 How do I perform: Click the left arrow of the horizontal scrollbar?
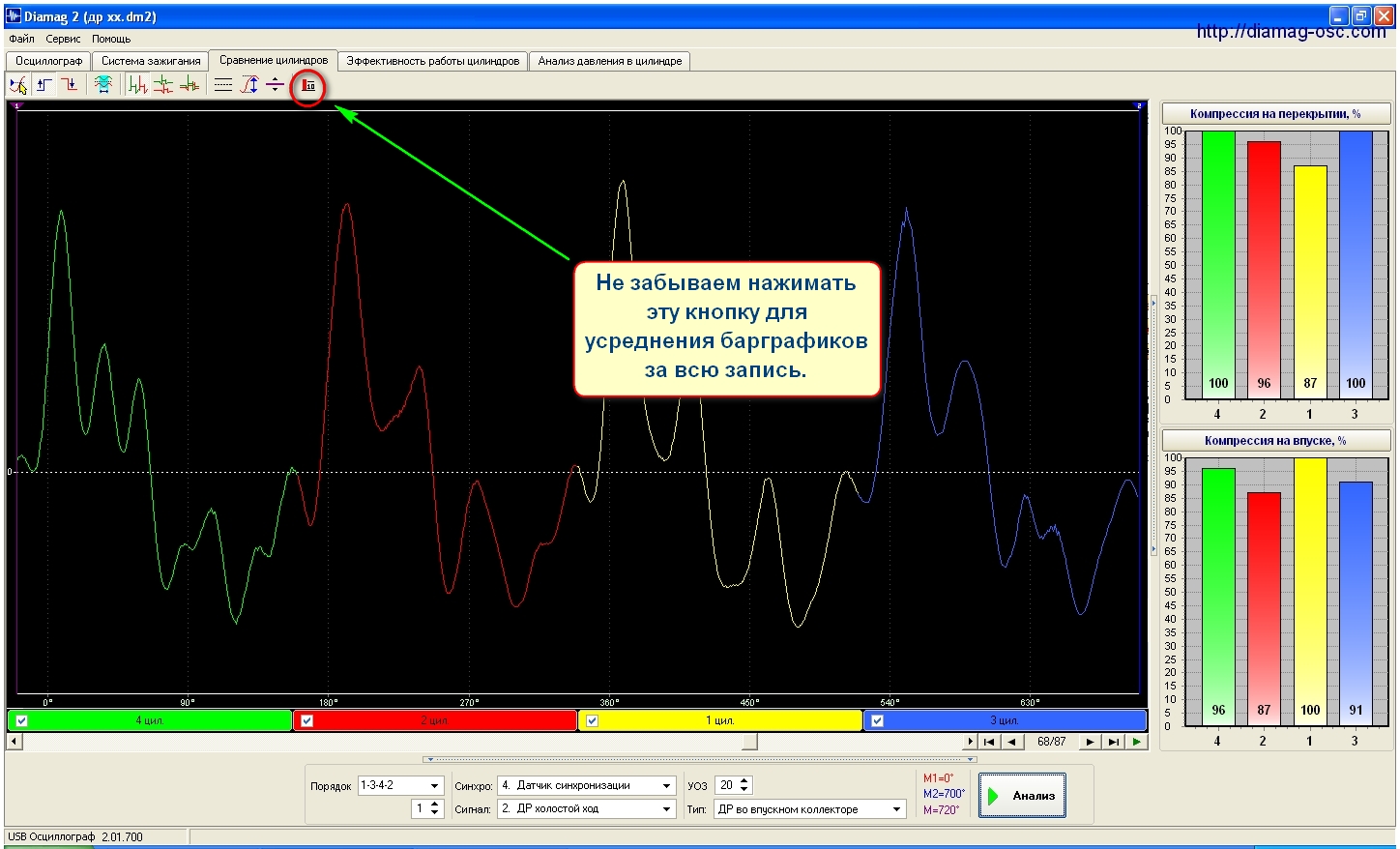click(14, 742)
